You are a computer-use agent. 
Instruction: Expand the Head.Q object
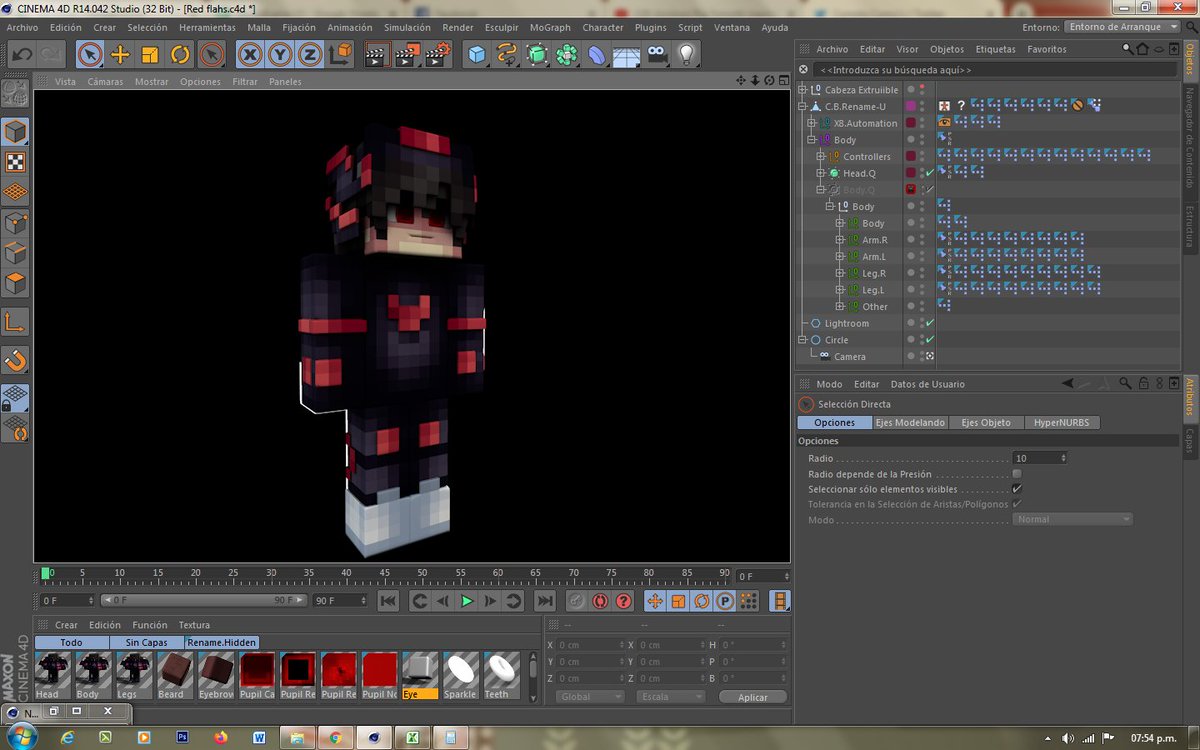pos(820,173)
